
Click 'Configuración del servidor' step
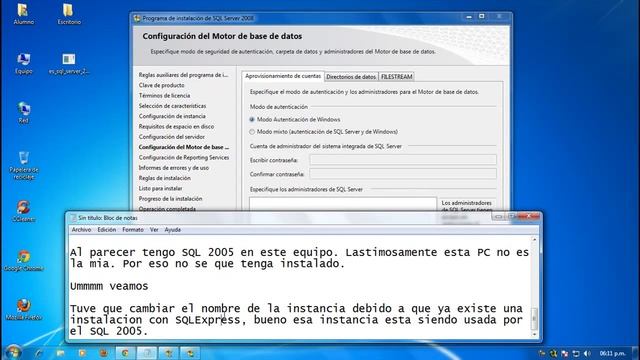pos(172,137)
